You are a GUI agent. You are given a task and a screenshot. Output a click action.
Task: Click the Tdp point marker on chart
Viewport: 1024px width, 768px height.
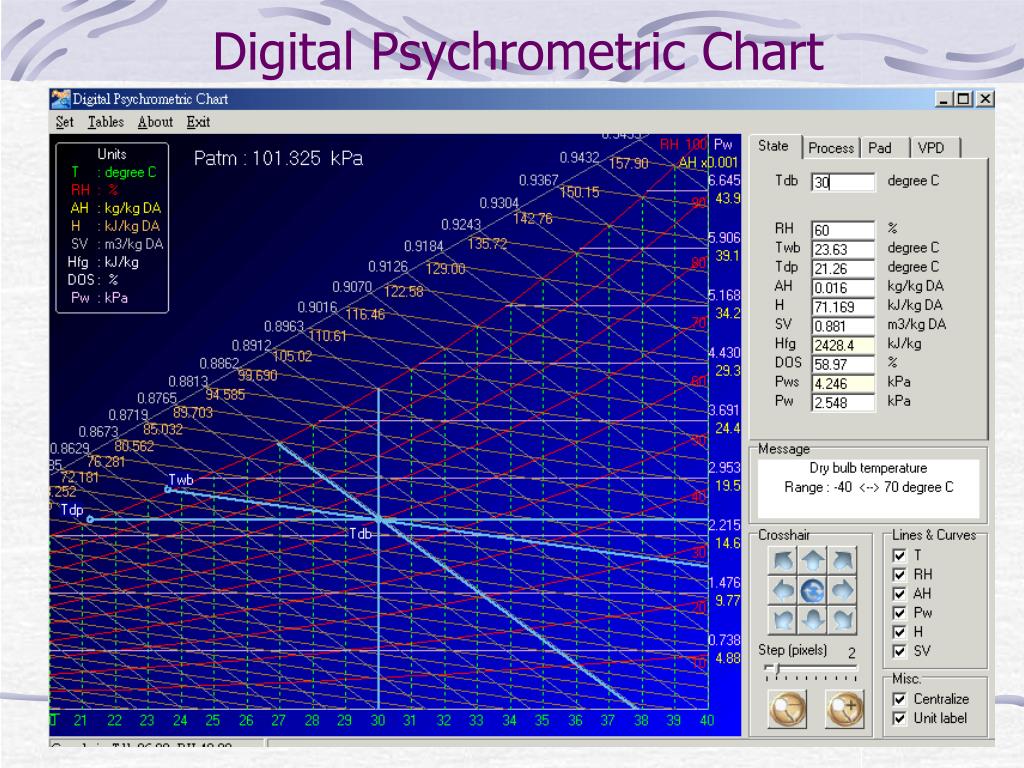[90, 519]
